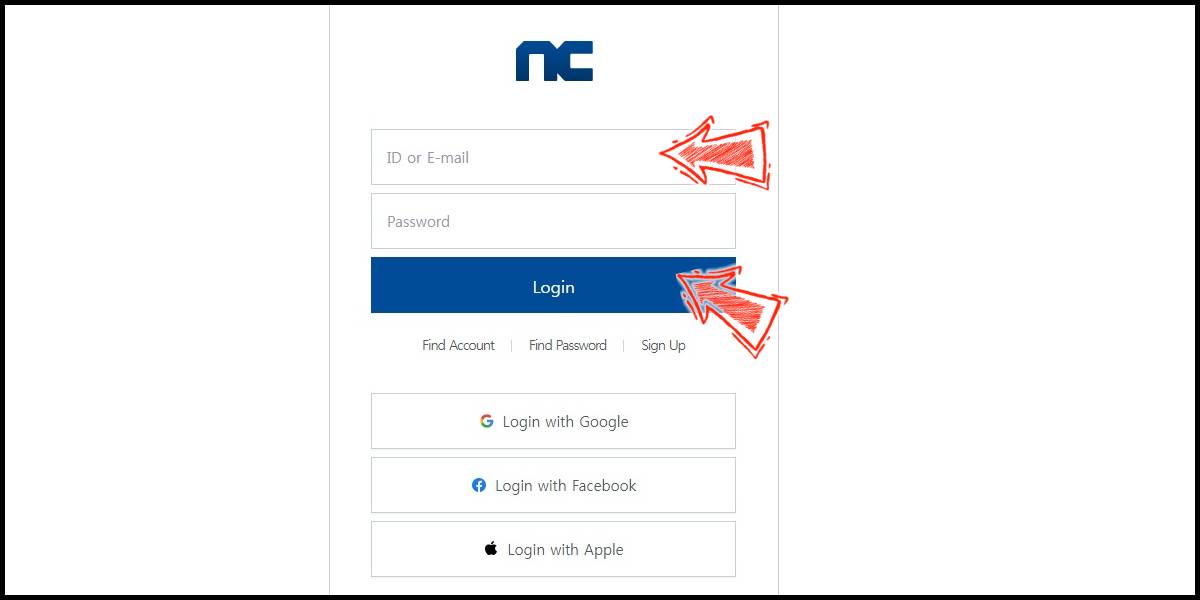Focus the ID or E-mail input field
The image size is (1200, 600).
pyautogui.click(x=553, y=157)
